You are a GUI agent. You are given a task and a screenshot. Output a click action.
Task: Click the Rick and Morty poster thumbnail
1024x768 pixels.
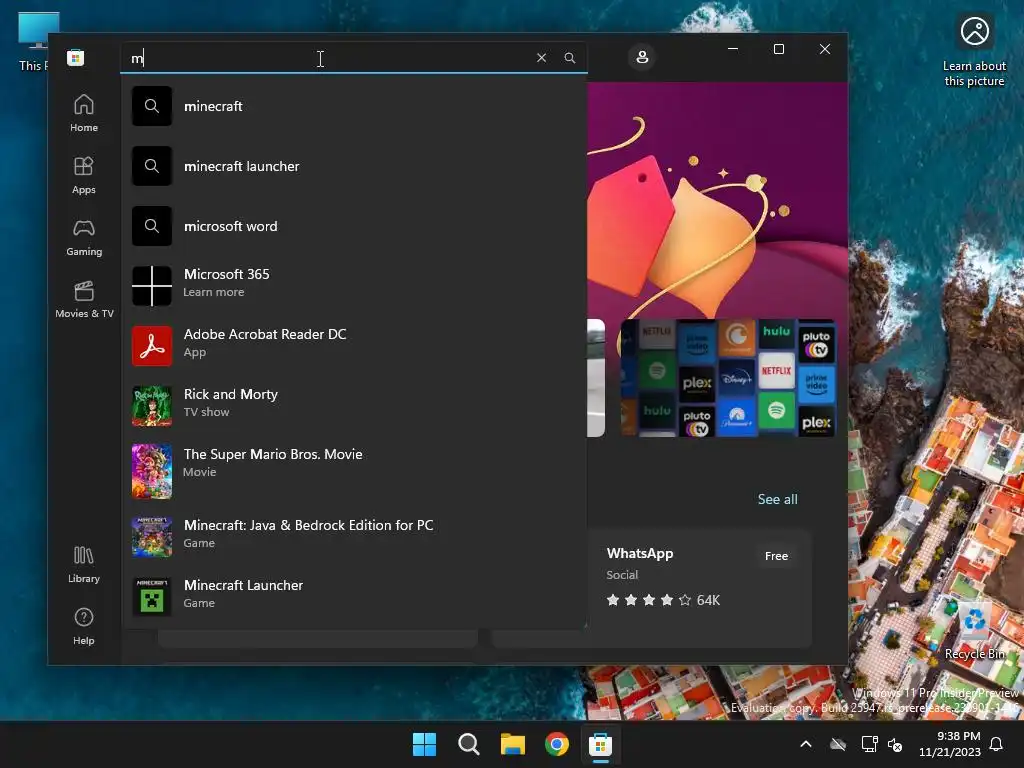tap(152, 406)
